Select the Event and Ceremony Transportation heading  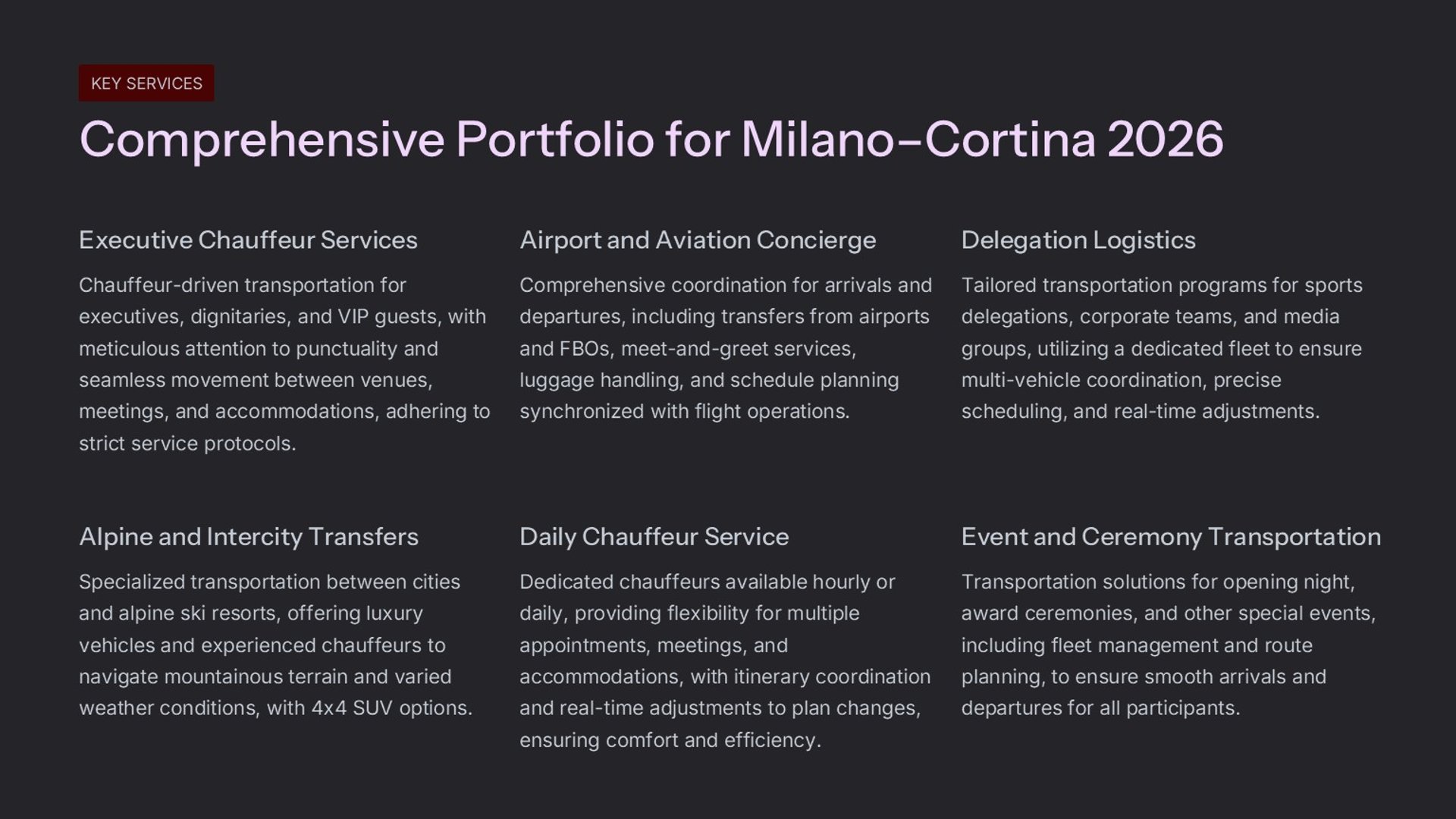1170,537
